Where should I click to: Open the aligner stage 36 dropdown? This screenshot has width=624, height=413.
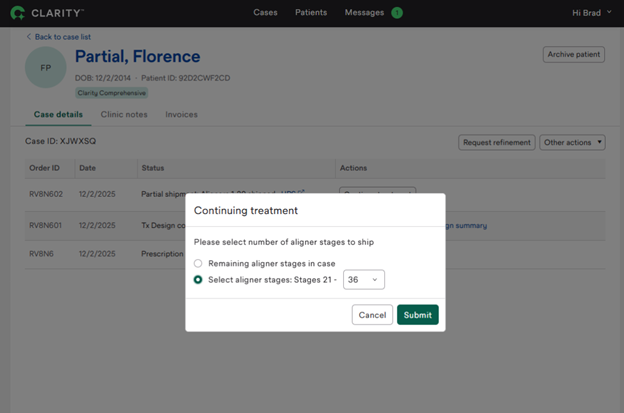[363, 280]
